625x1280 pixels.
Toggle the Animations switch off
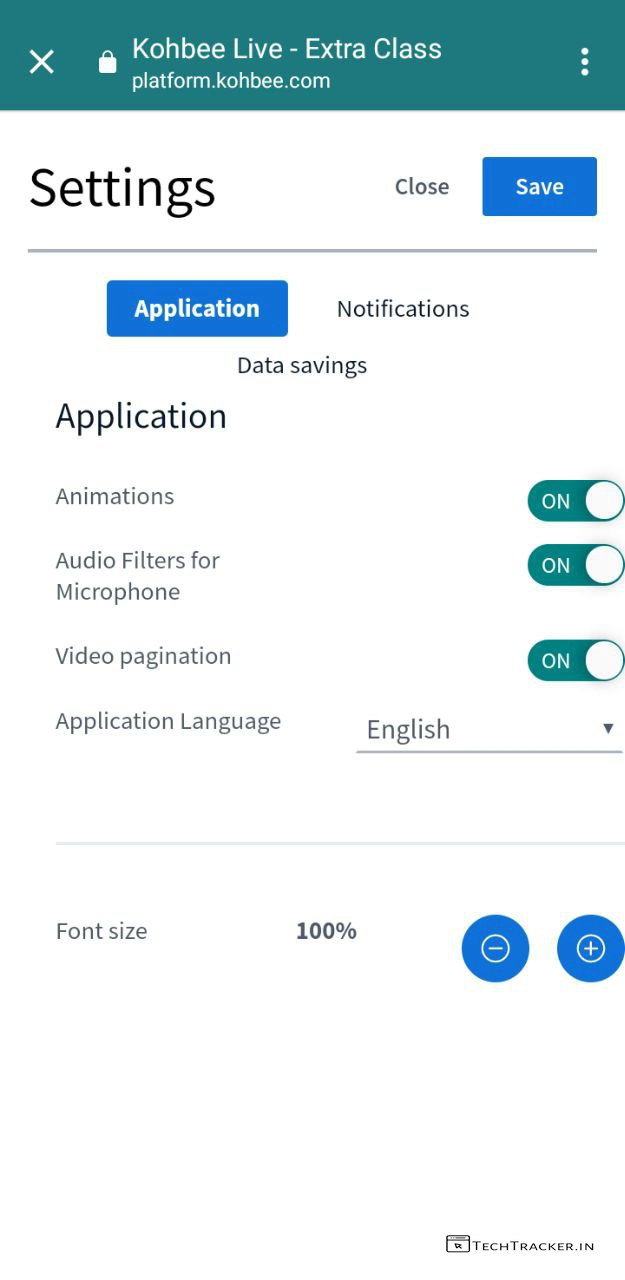click(x=575, y=501)
